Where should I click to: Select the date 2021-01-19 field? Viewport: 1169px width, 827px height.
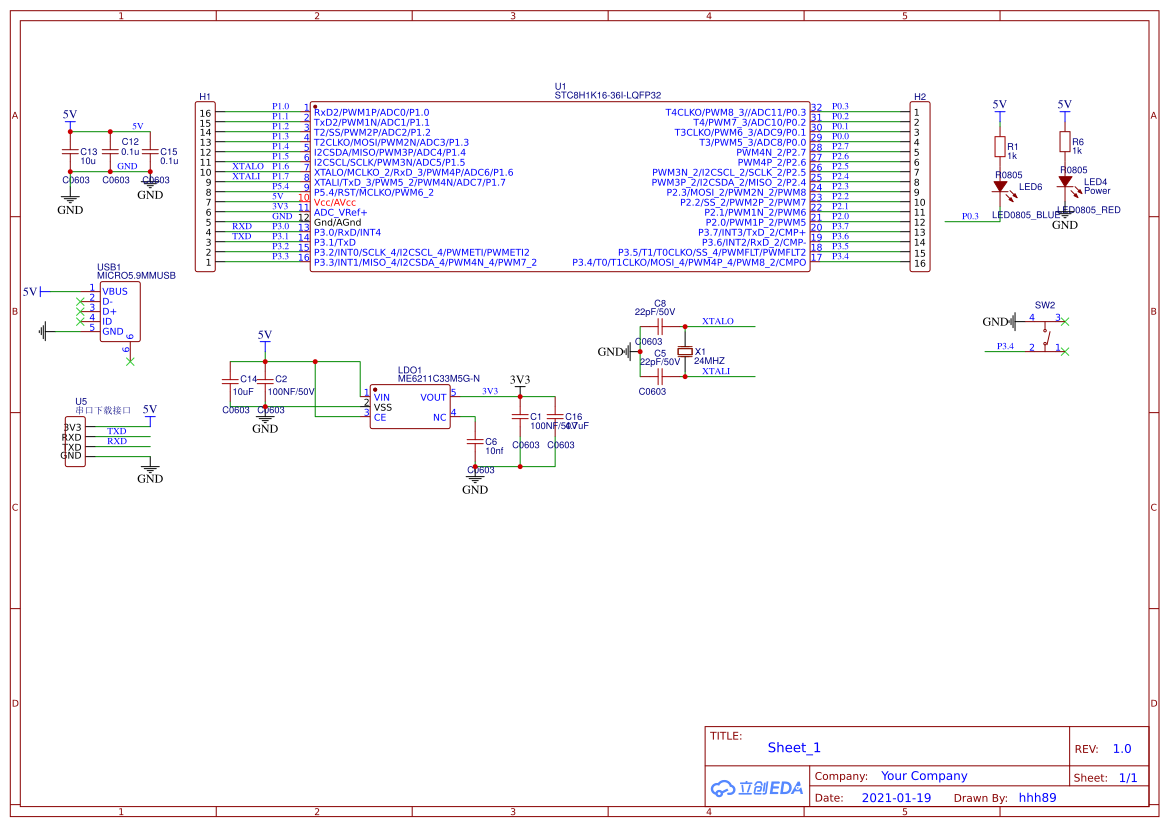896,798
